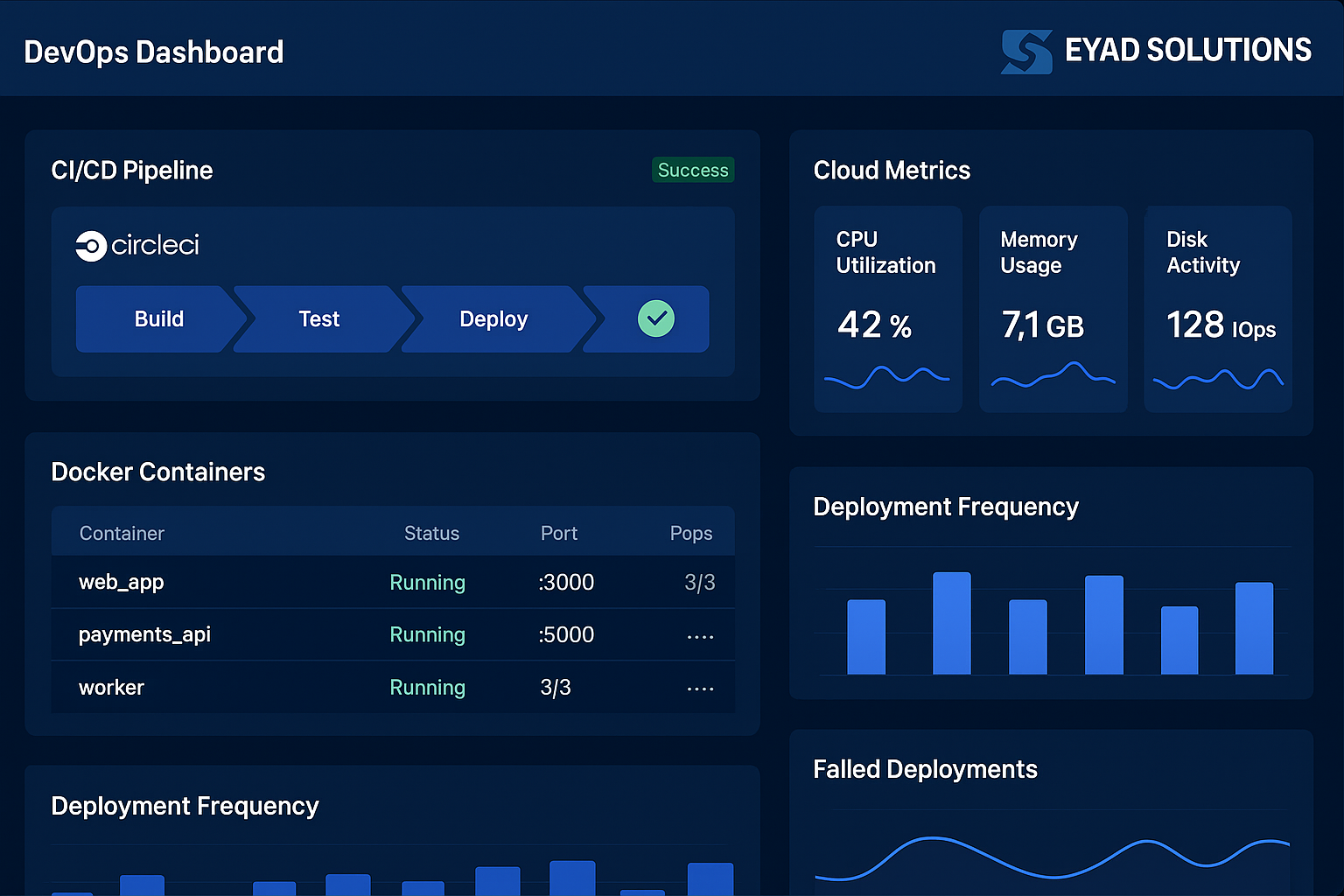Click the tallest Deployment Frequency bar
This screenshot has height=896, width=1344.
click(x=951, y=623)
